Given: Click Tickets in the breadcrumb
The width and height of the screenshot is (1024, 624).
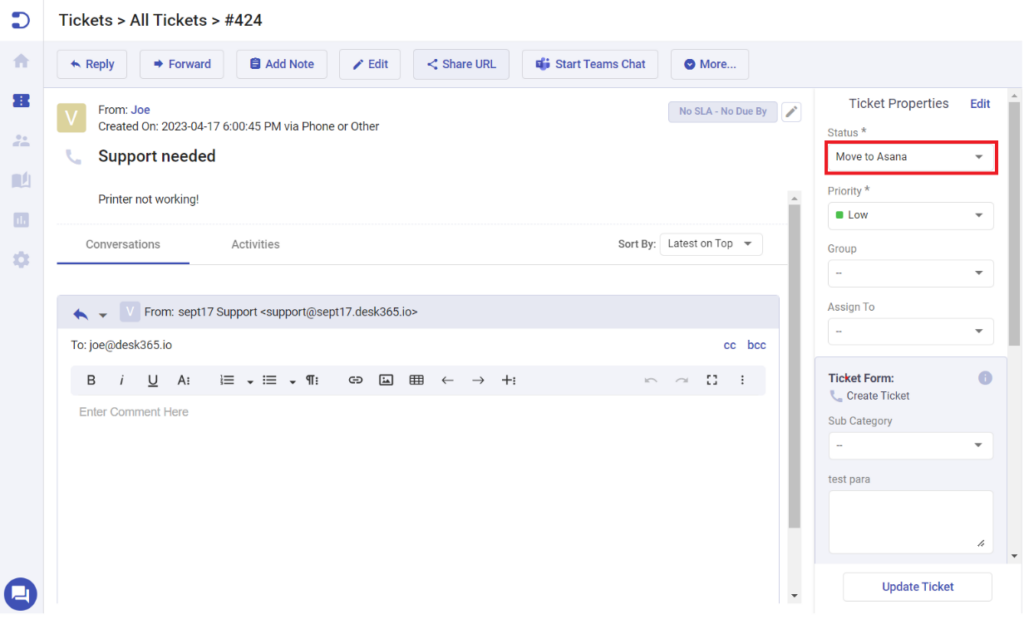Looking at the screenshot, I should pyautogui.click(x=86, y=20).
